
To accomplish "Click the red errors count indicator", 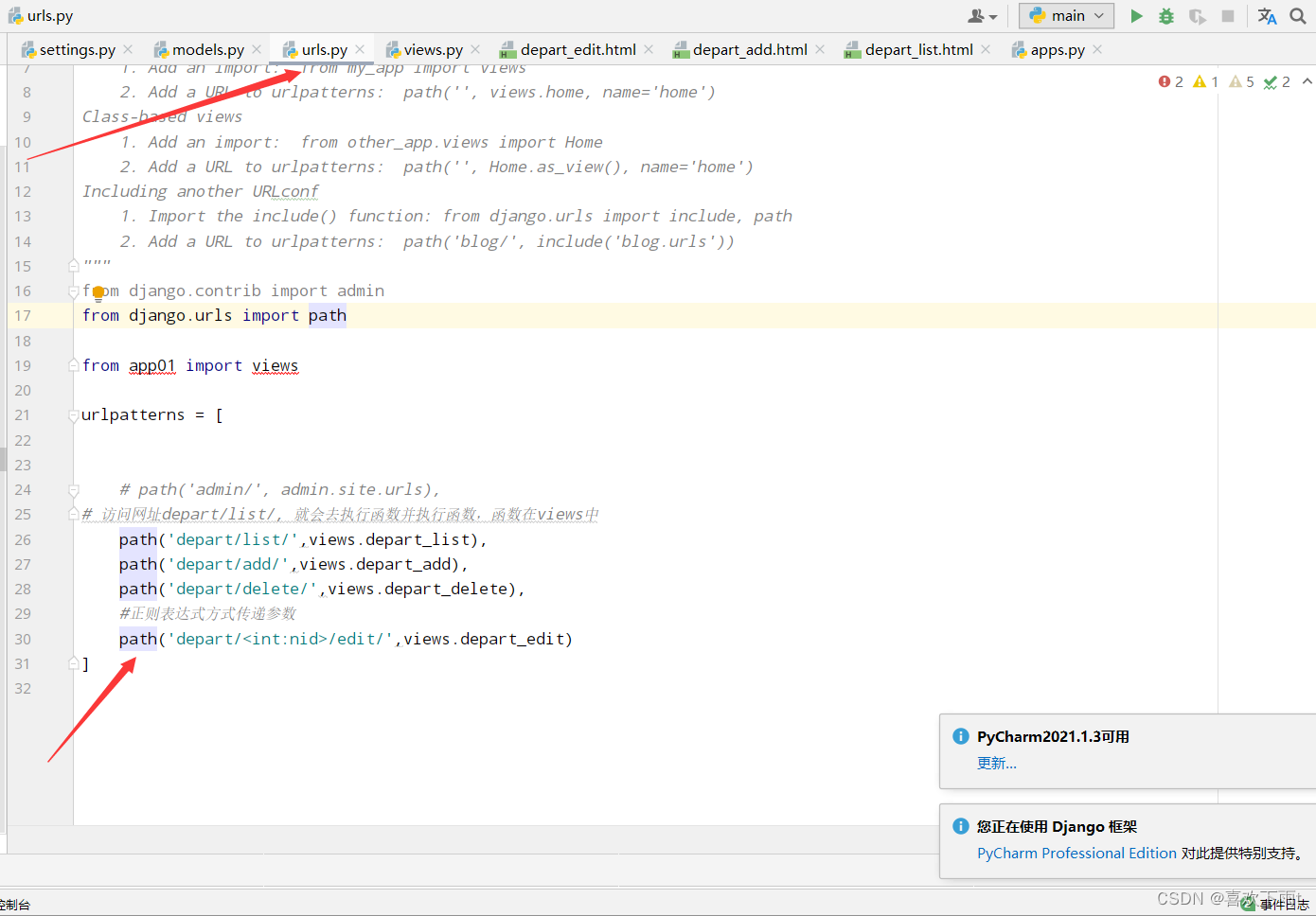I will coord(1171,82).
